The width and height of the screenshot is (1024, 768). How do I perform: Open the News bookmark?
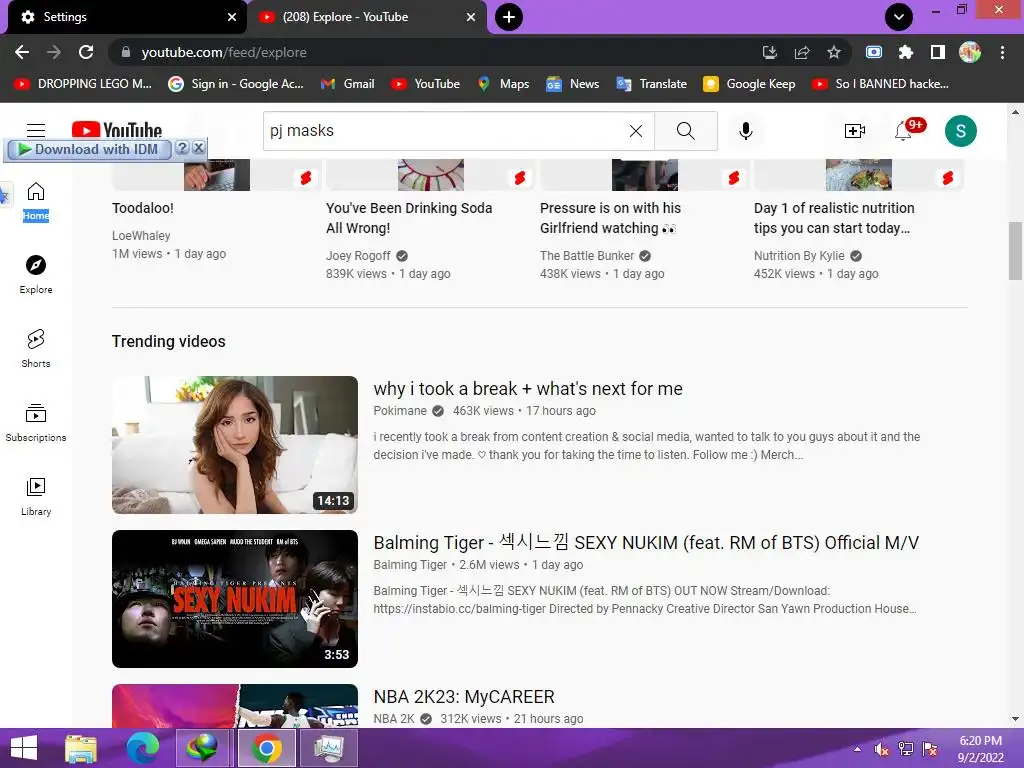[573, 84]
